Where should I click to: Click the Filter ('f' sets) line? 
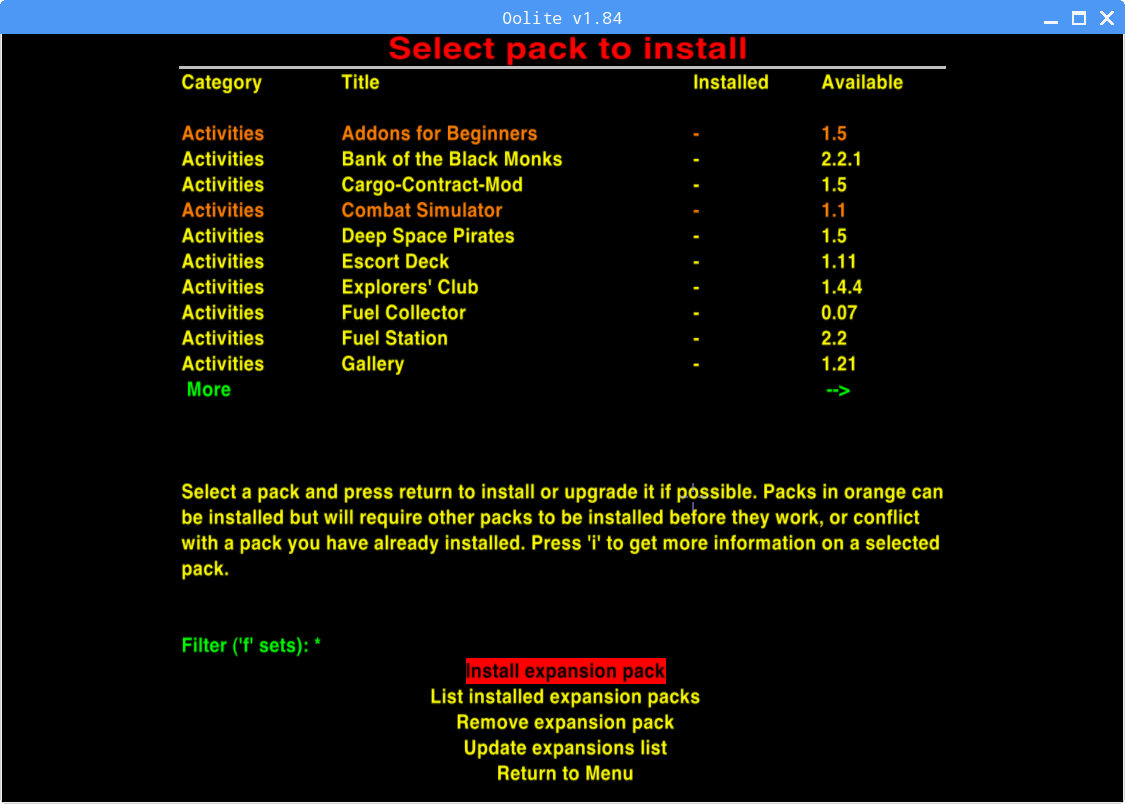click(251, 645)
